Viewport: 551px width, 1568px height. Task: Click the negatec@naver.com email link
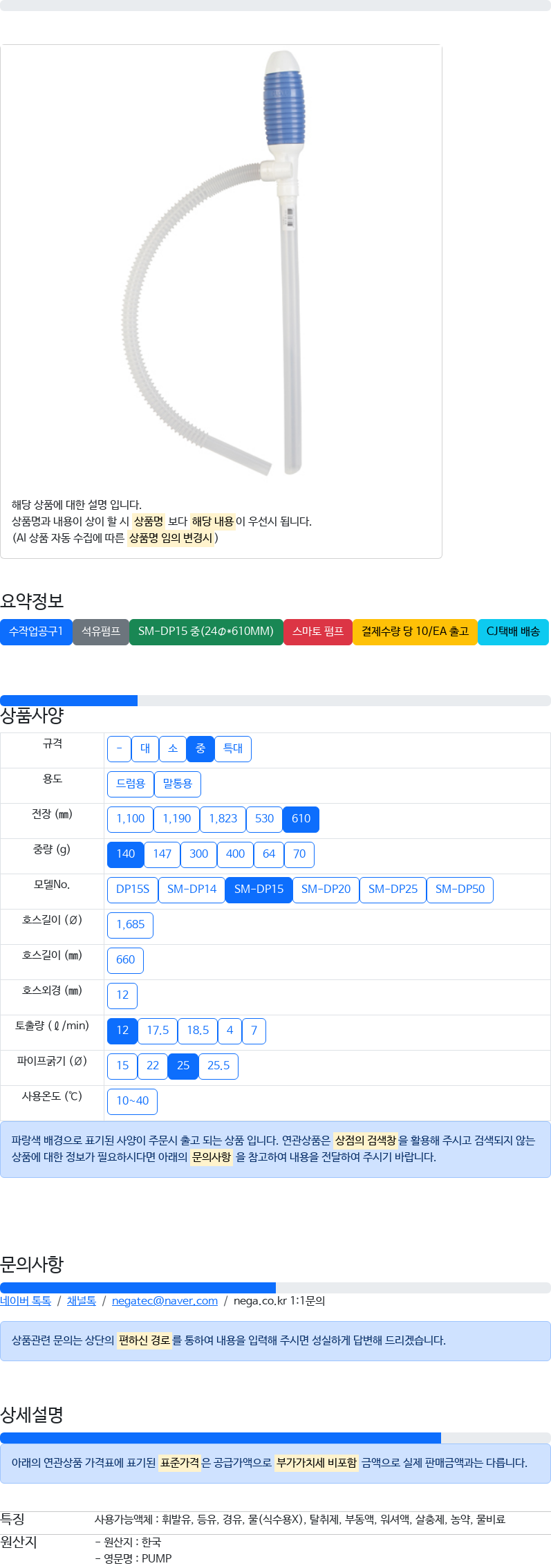[x=165, y=1300]
